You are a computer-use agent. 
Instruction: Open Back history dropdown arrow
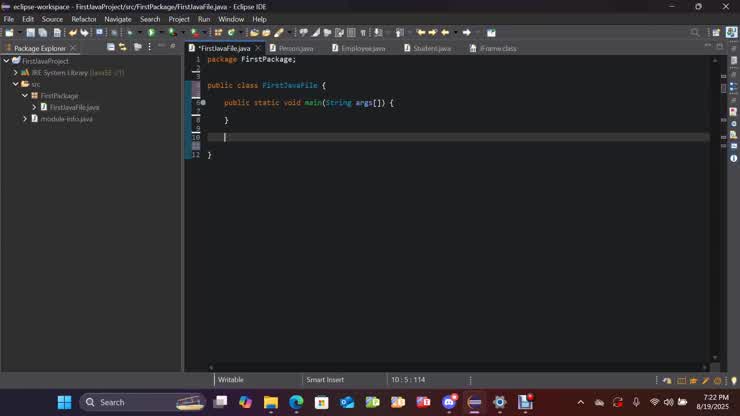point(455,33)
